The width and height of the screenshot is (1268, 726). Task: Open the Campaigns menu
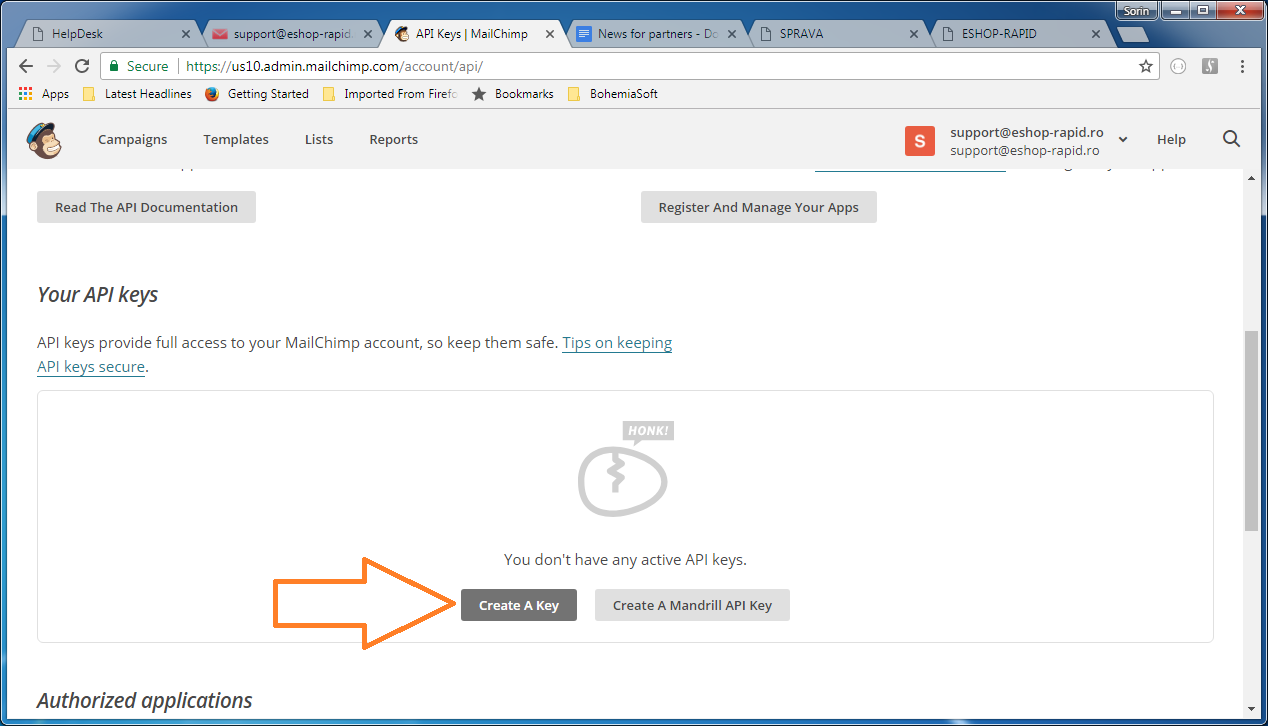coord(133,140)
